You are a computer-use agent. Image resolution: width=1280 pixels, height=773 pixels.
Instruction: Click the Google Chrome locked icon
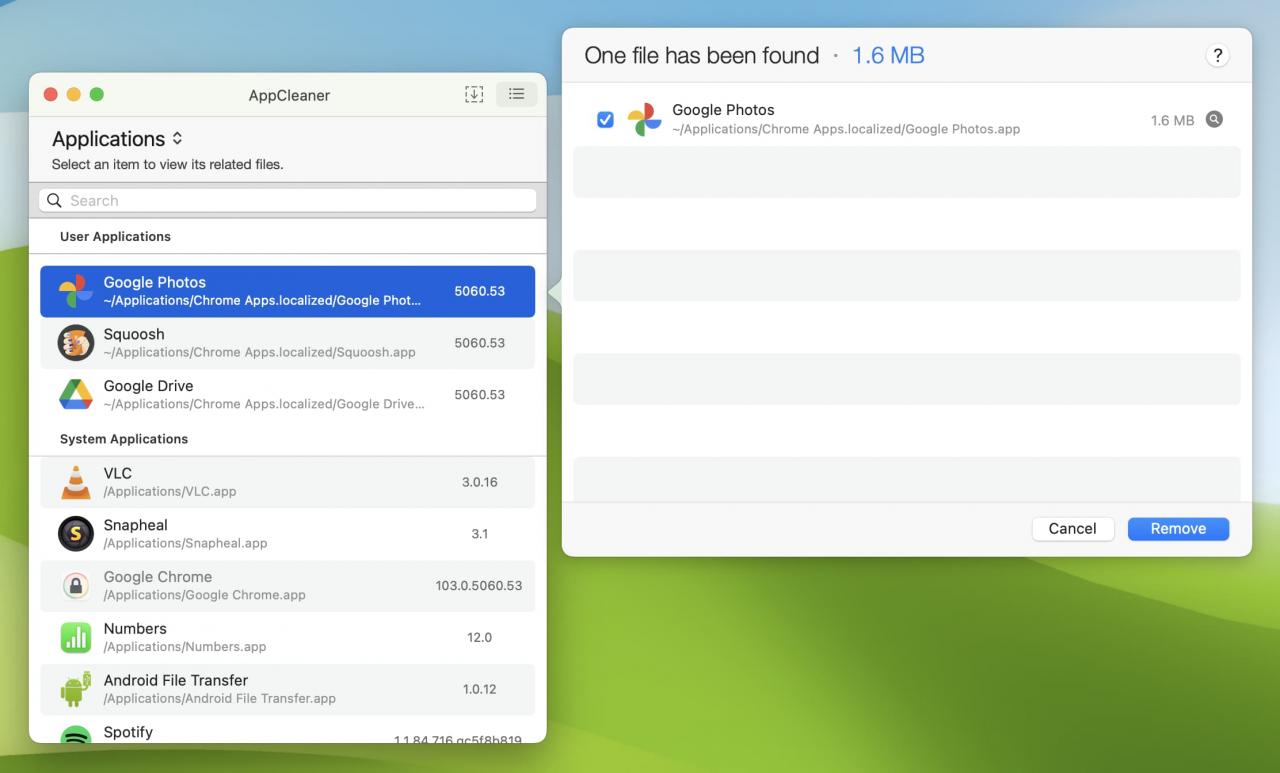[76, 586]
